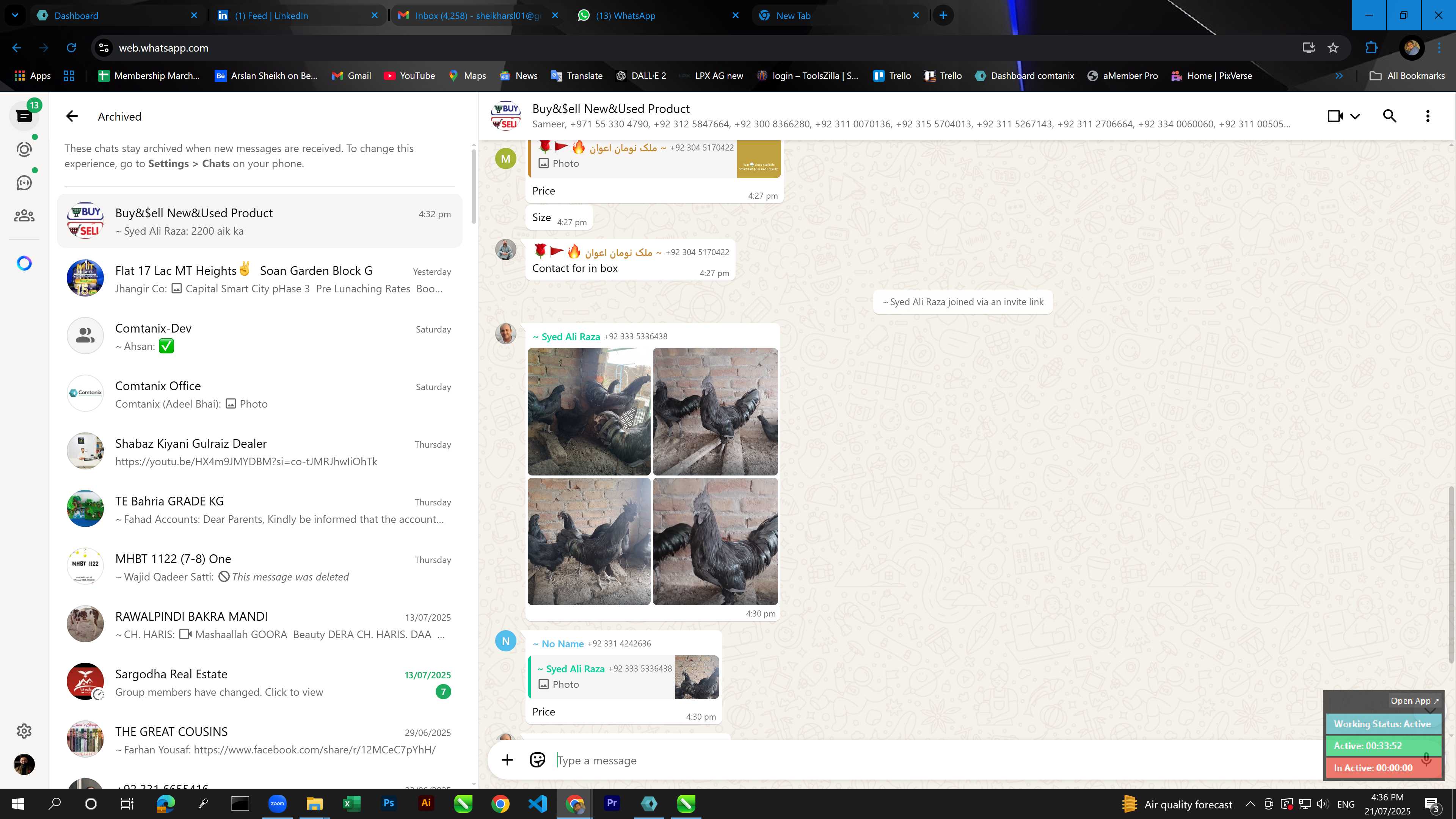This screenshot has width=1456, height=819.
Task: Open the chat three-dot menu
Action: (1427, 116)
